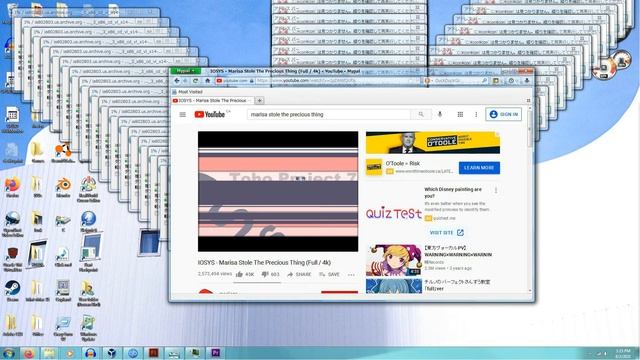Open YouTube settings three-dot menu
Image resolution: width=640 pixels, height=360 pixels.
point(476,115)
